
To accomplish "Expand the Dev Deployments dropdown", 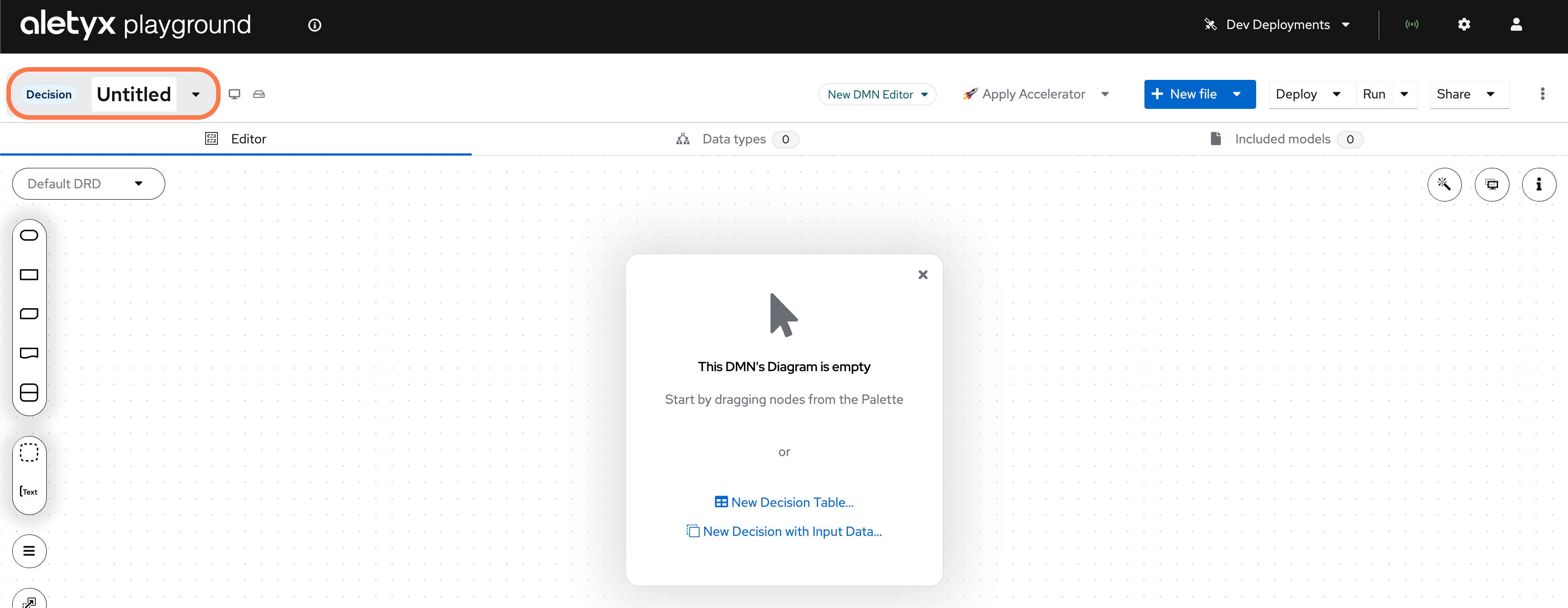I will click(1277, 25).
